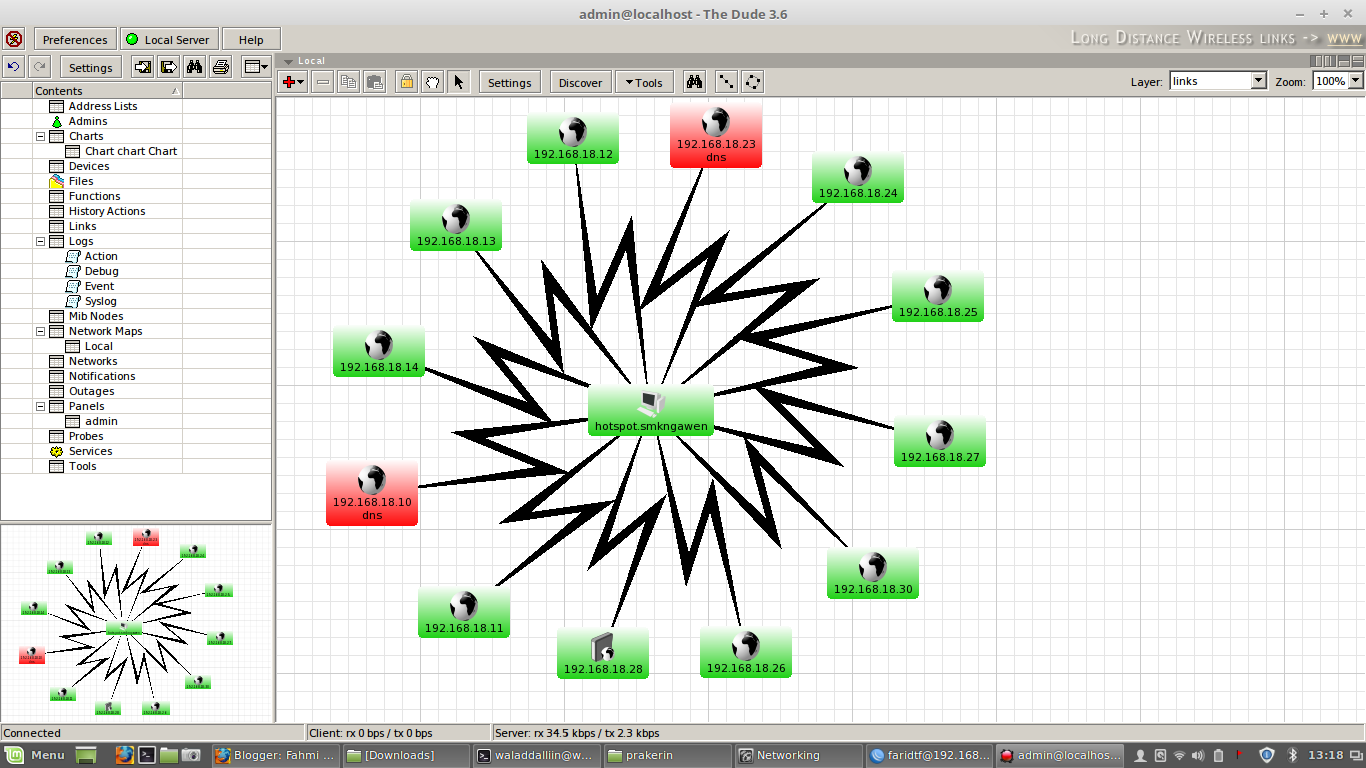Select the link creation tool icon
The height and width of the screenshot is (768, 1366).
(725, 81)
